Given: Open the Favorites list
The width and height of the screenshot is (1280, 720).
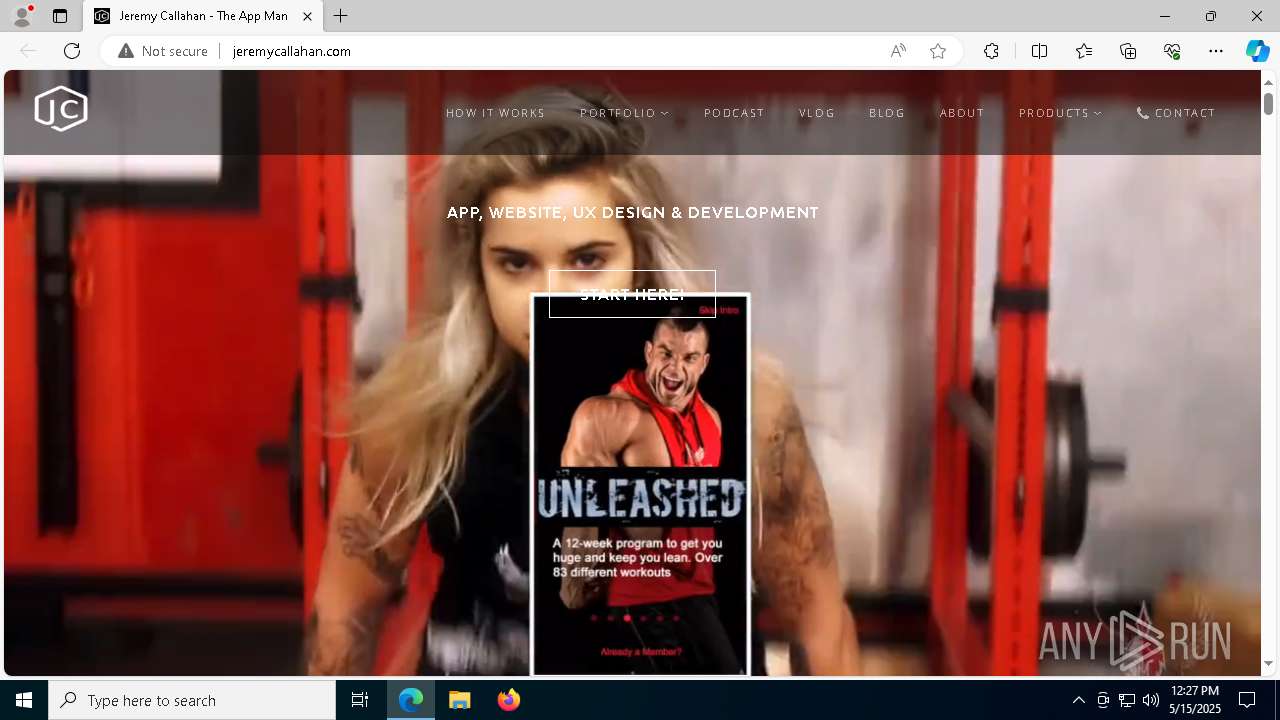Looking at the screenshot, I should coord(1084,51).
